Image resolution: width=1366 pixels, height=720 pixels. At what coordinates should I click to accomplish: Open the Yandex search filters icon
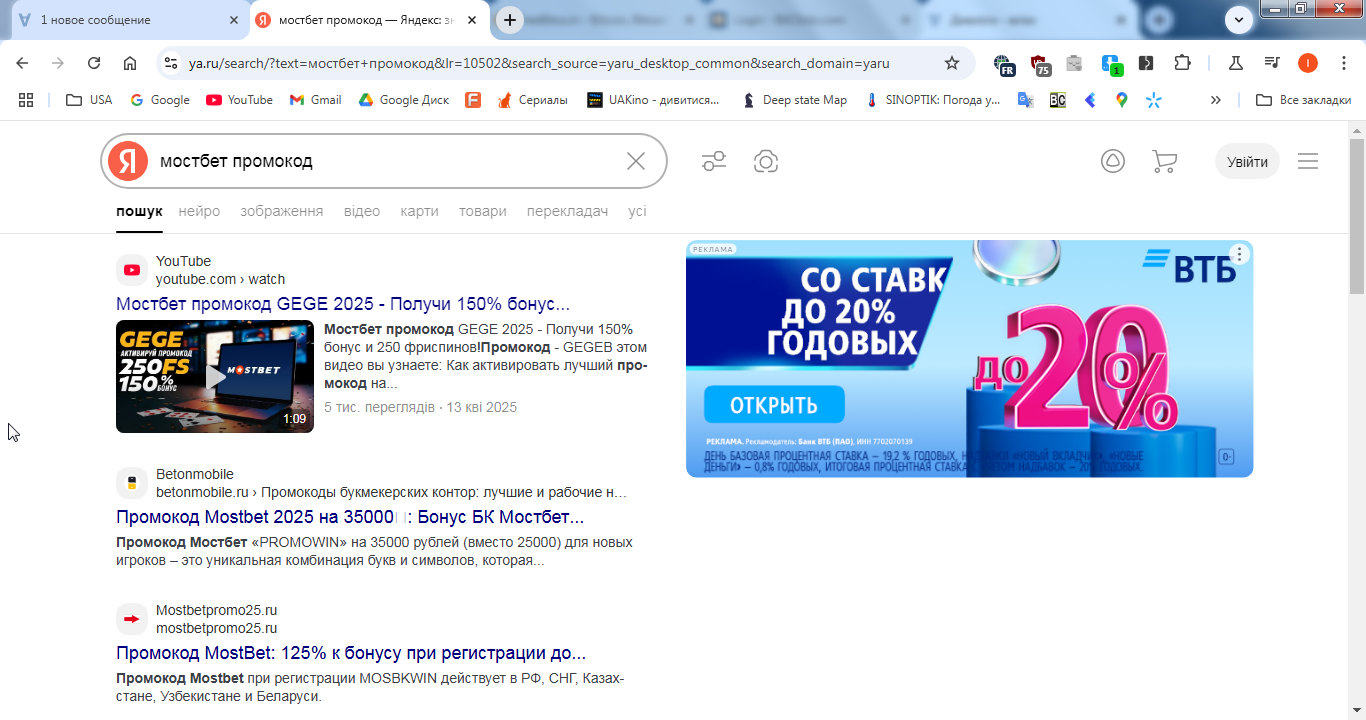pos(714,161)
